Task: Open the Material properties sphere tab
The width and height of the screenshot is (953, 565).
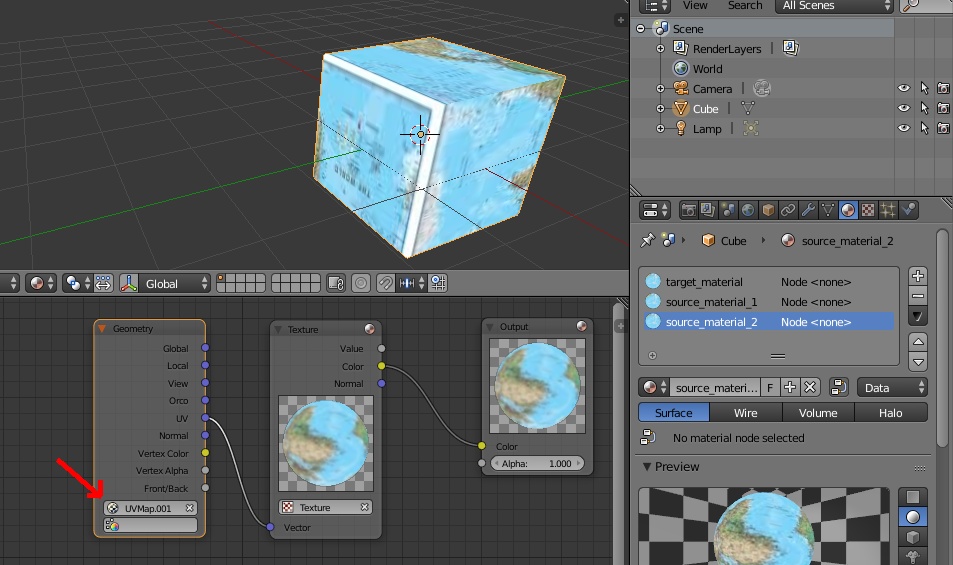Action: tap(848, 210)
